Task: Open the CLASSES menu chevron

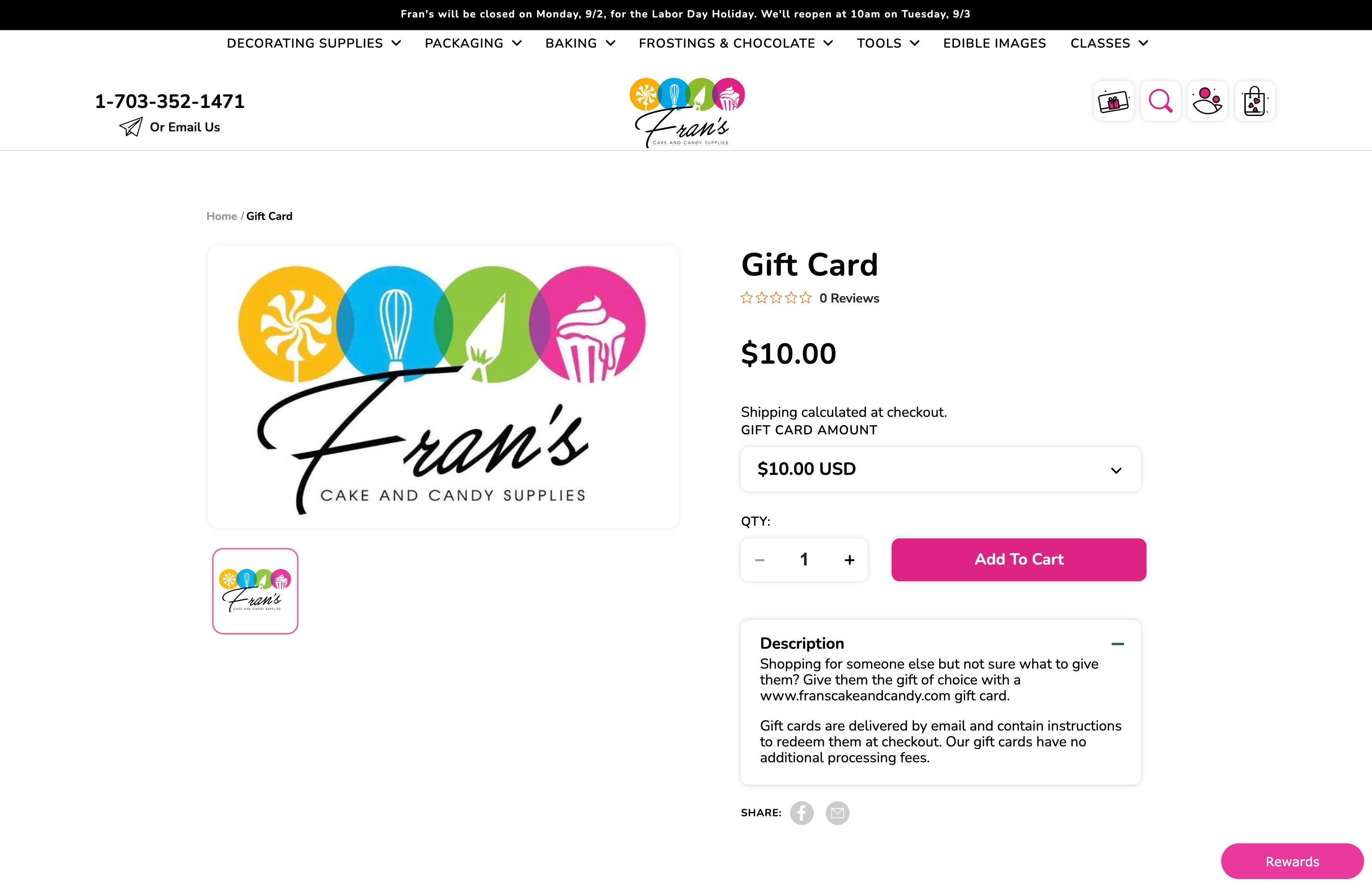Action: tap(1143, 43)
